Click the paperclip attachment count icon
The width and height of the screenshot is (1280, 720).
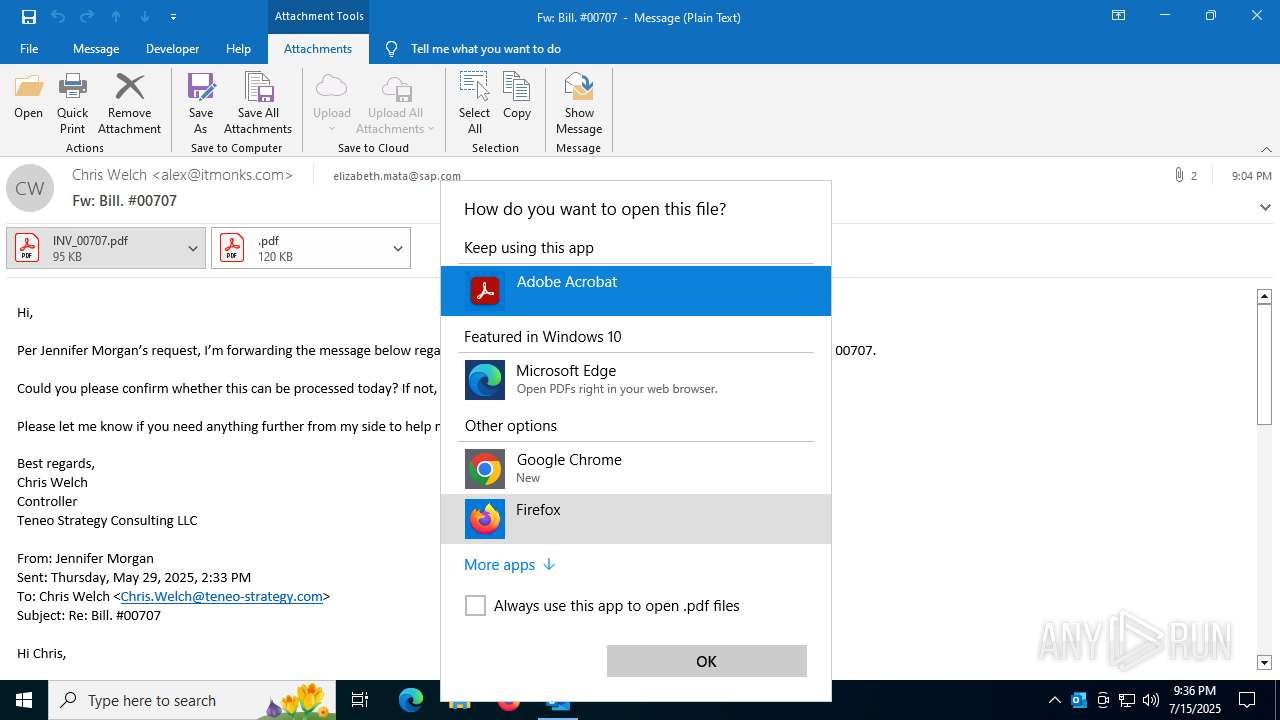coord(1179,175)
